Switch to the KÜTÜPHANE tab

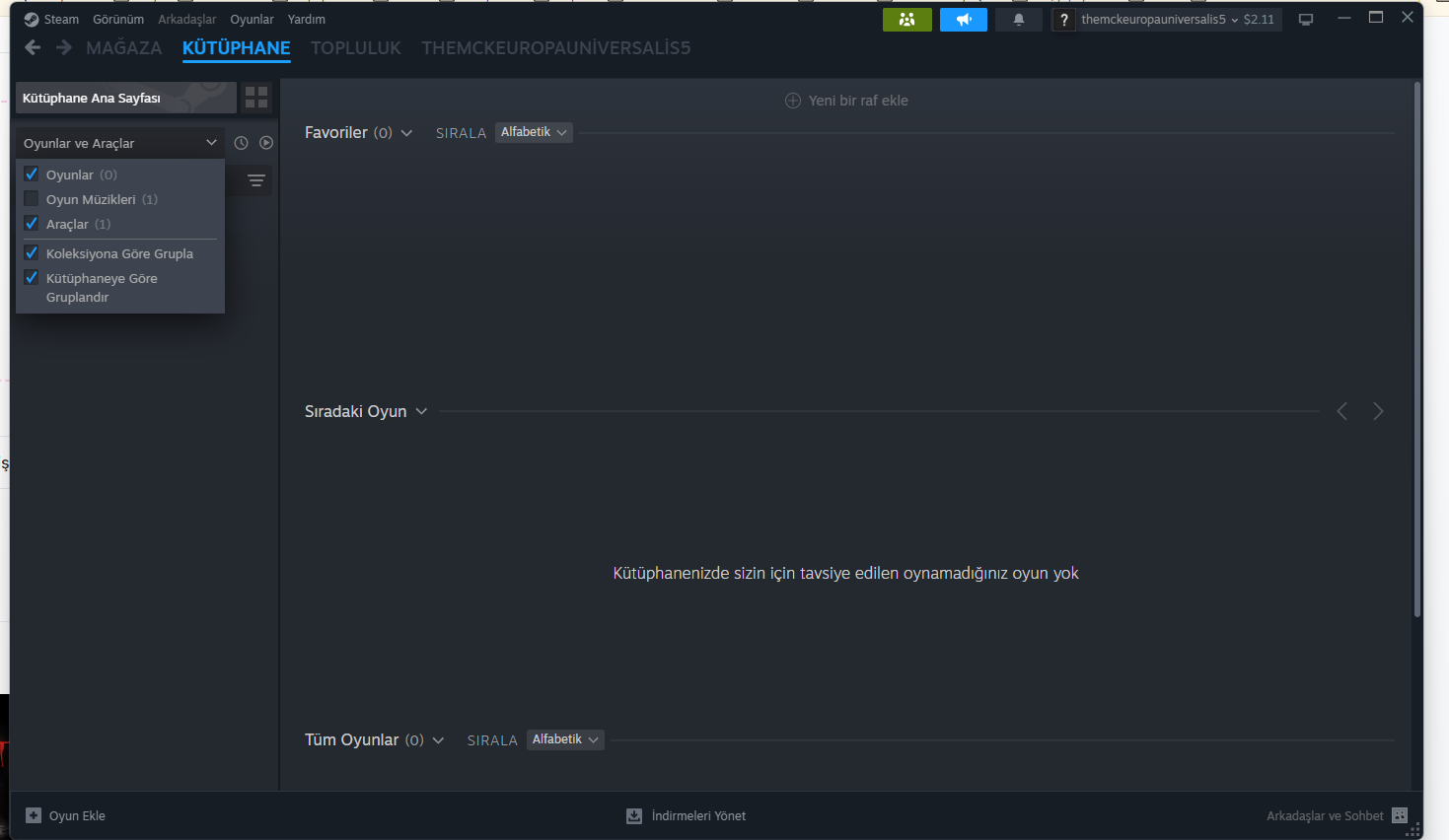(237, 47)
